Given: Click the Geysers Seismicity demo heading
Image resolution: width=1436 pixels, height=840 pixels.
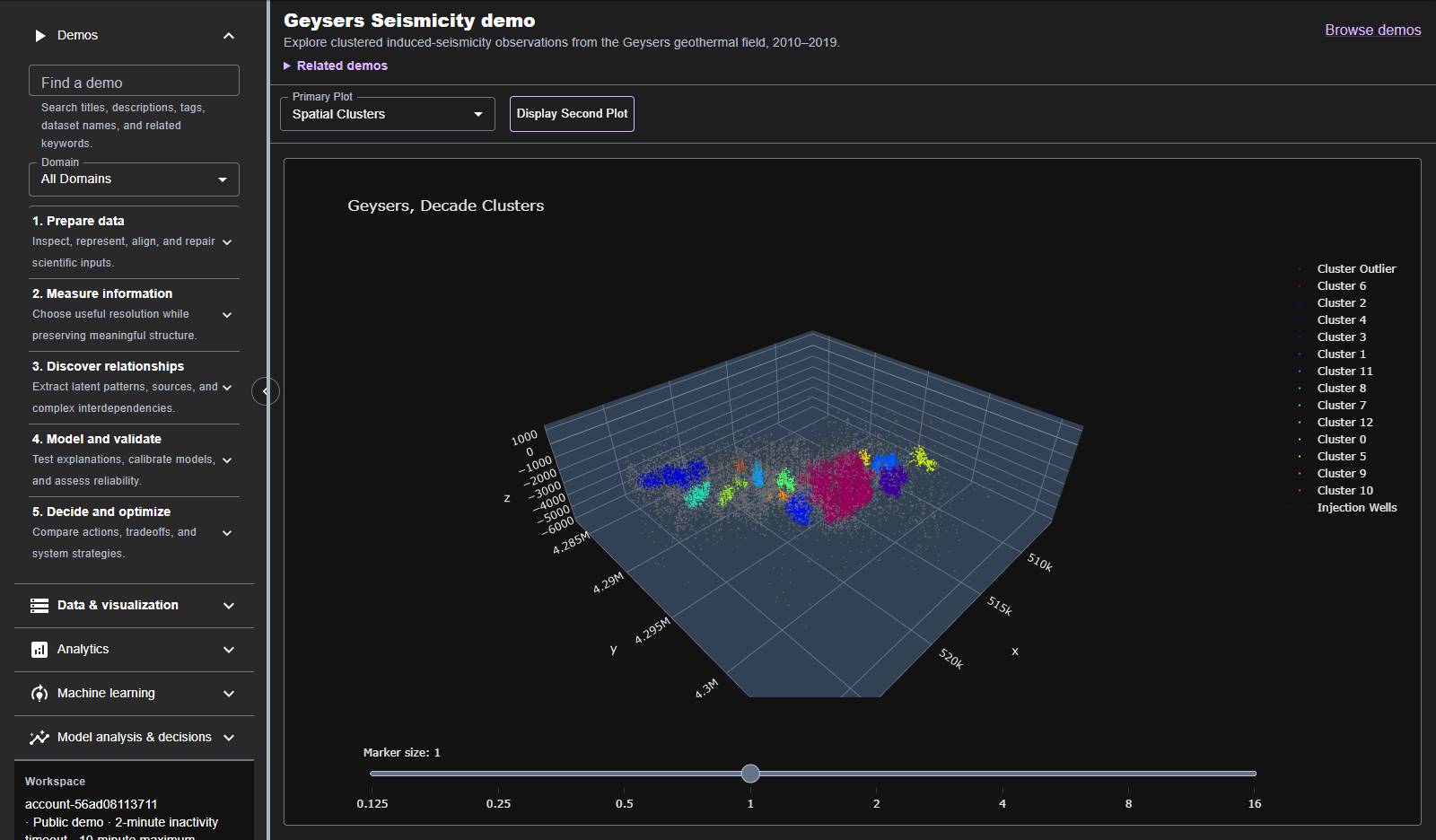Looking at the screenshot, I should 409,21.
